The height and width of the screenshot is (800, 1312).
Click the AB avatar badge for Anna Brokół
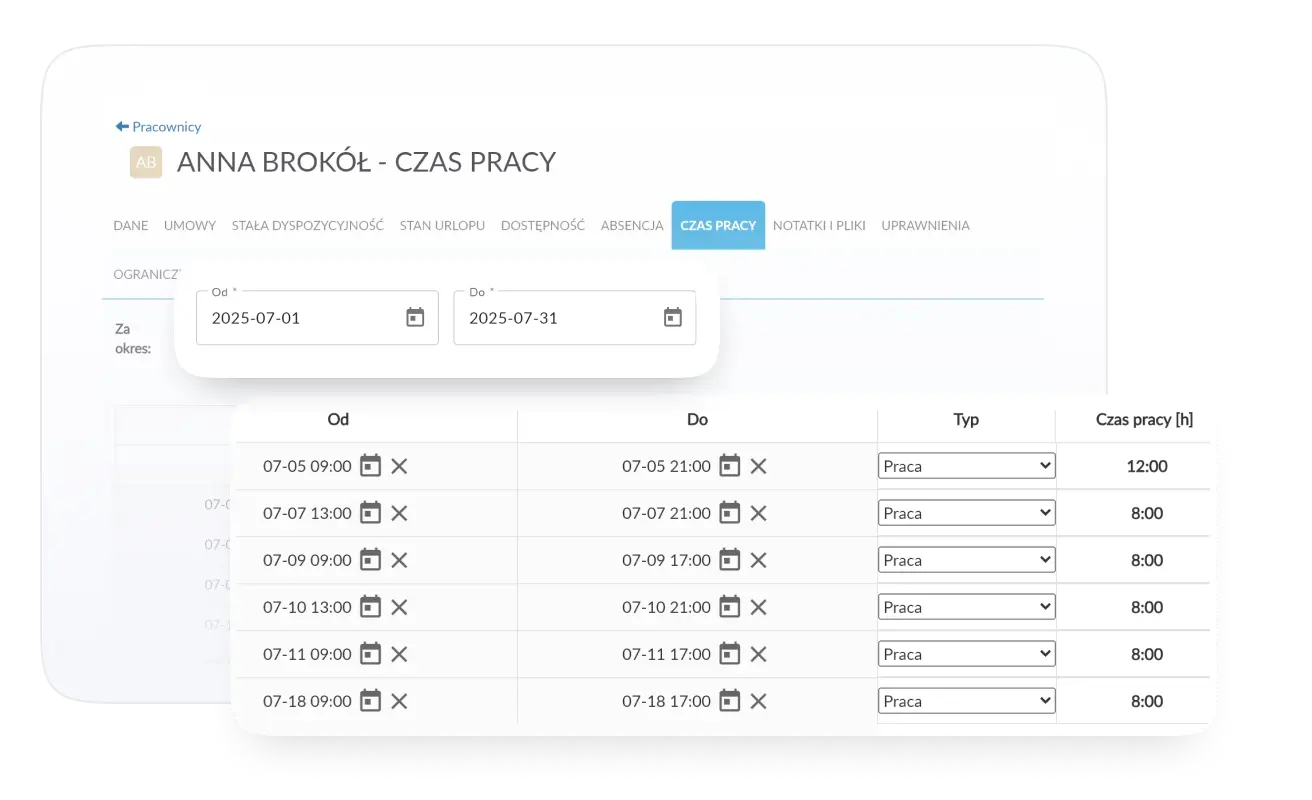tap(145, 161)
